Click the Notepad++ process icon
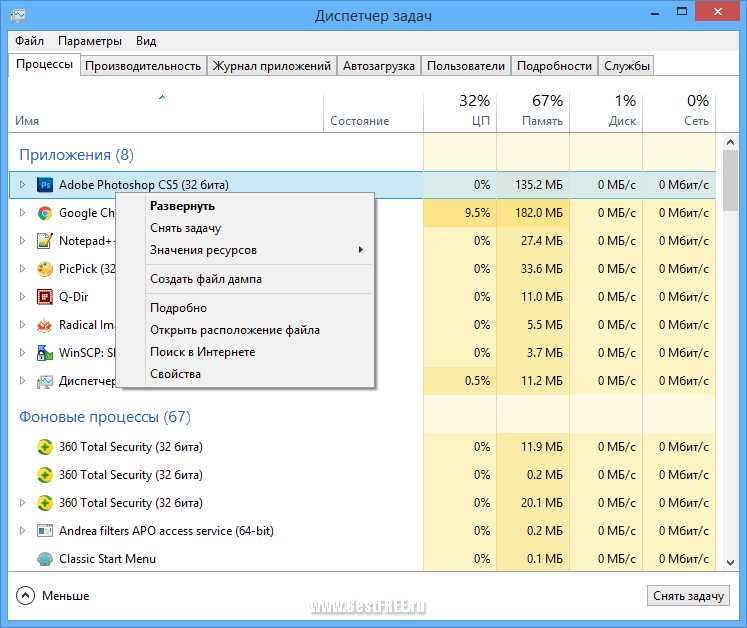 (45, 241)
